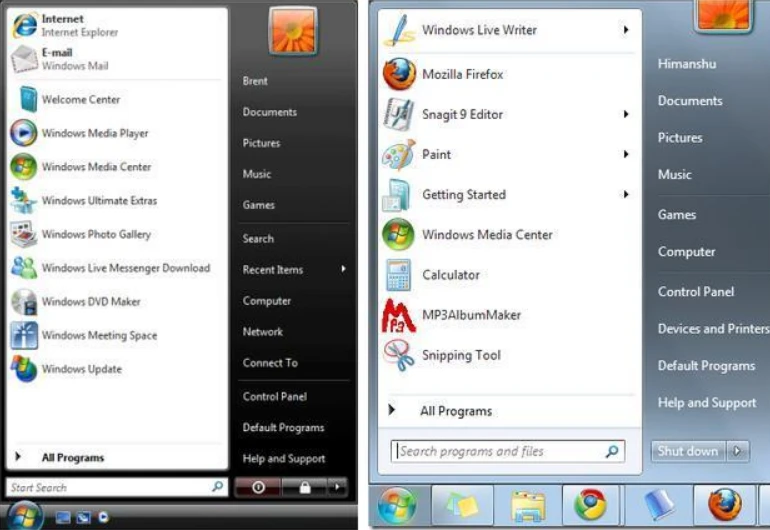The width and height of the screenshot is (770, 530).
Task: Open Help and Support in Windows 7 menu
Action: point(707,403)
